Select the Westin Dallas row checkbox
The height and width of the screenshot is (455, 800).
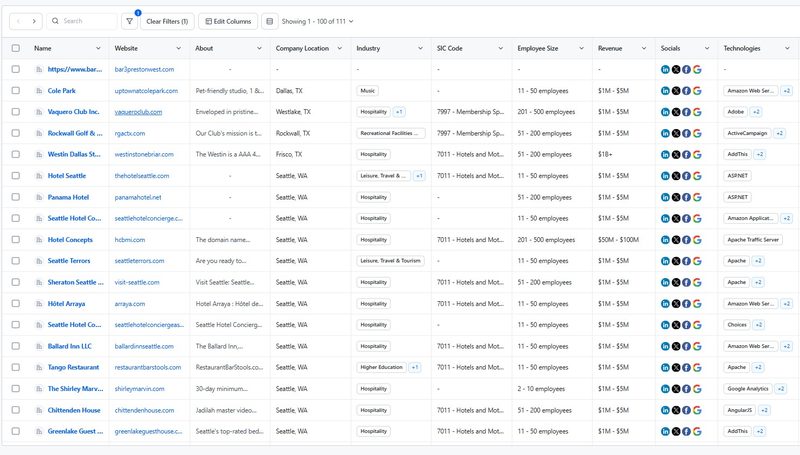click(x=16, y=154)
